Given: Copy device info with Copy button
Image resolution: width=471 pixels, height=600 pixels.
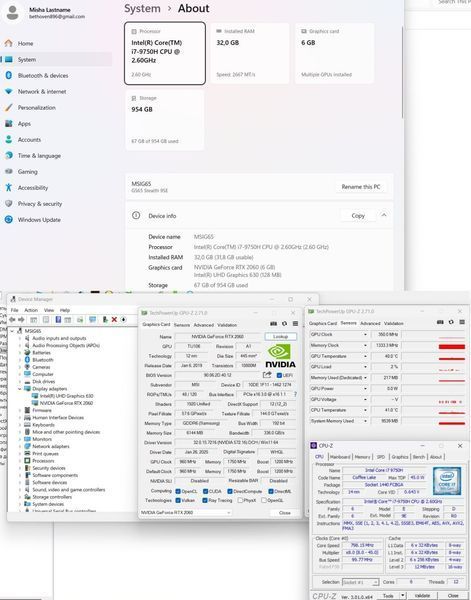Looking at the screenshot, I should coord(358,216).
